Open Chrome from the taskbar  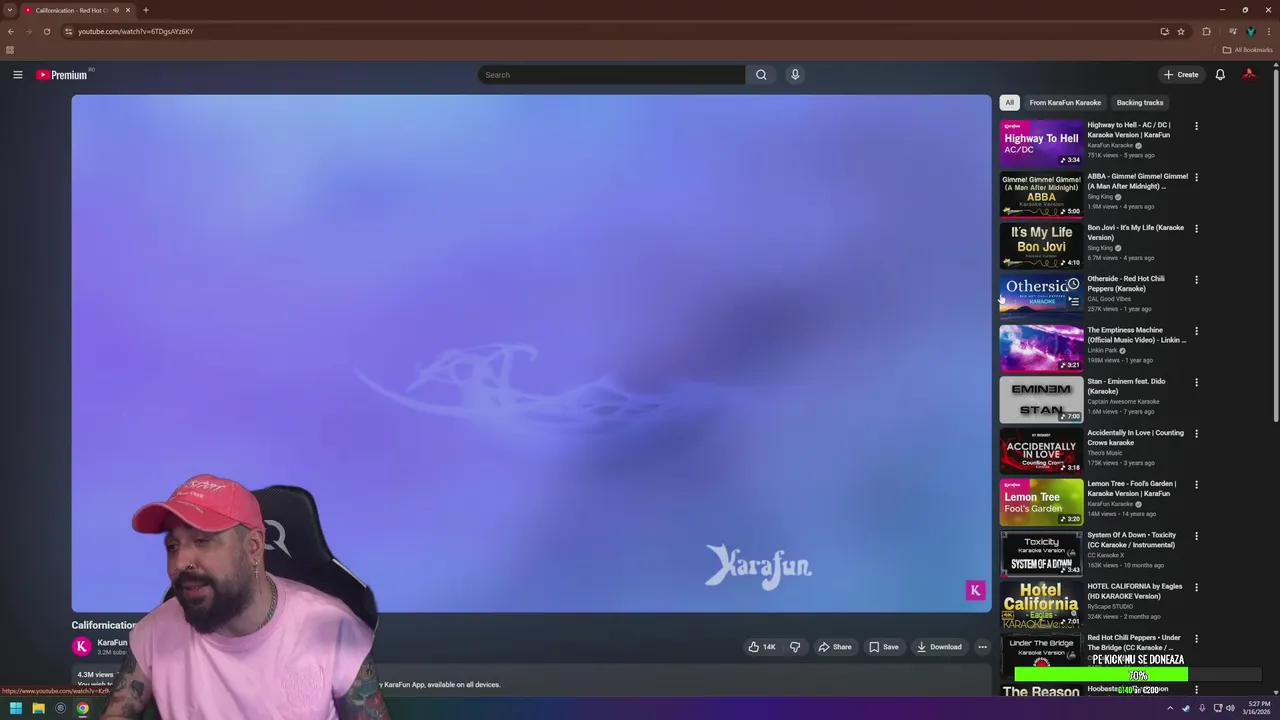(x=82, y=708)
